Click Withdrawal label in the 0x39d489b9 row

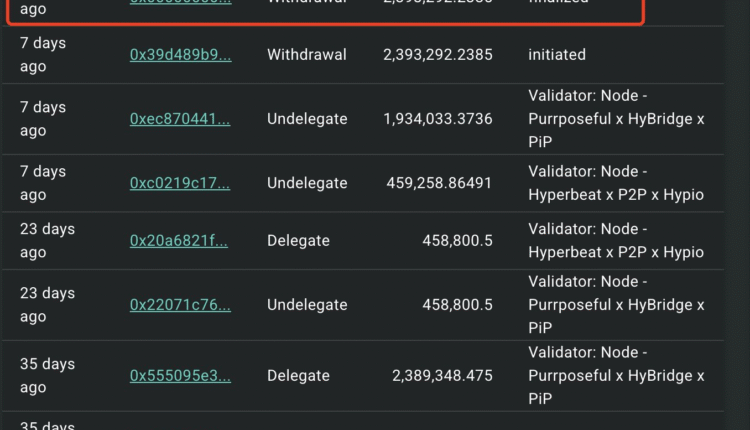[305, 55]
